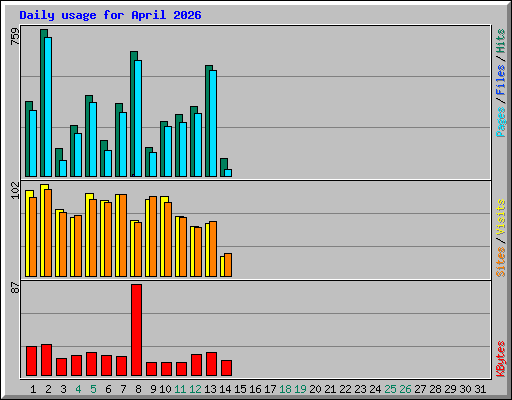The width and height of the screenshot is (512, 400).
Task: Click the orange sites bar for day 9
Action: 153,237
